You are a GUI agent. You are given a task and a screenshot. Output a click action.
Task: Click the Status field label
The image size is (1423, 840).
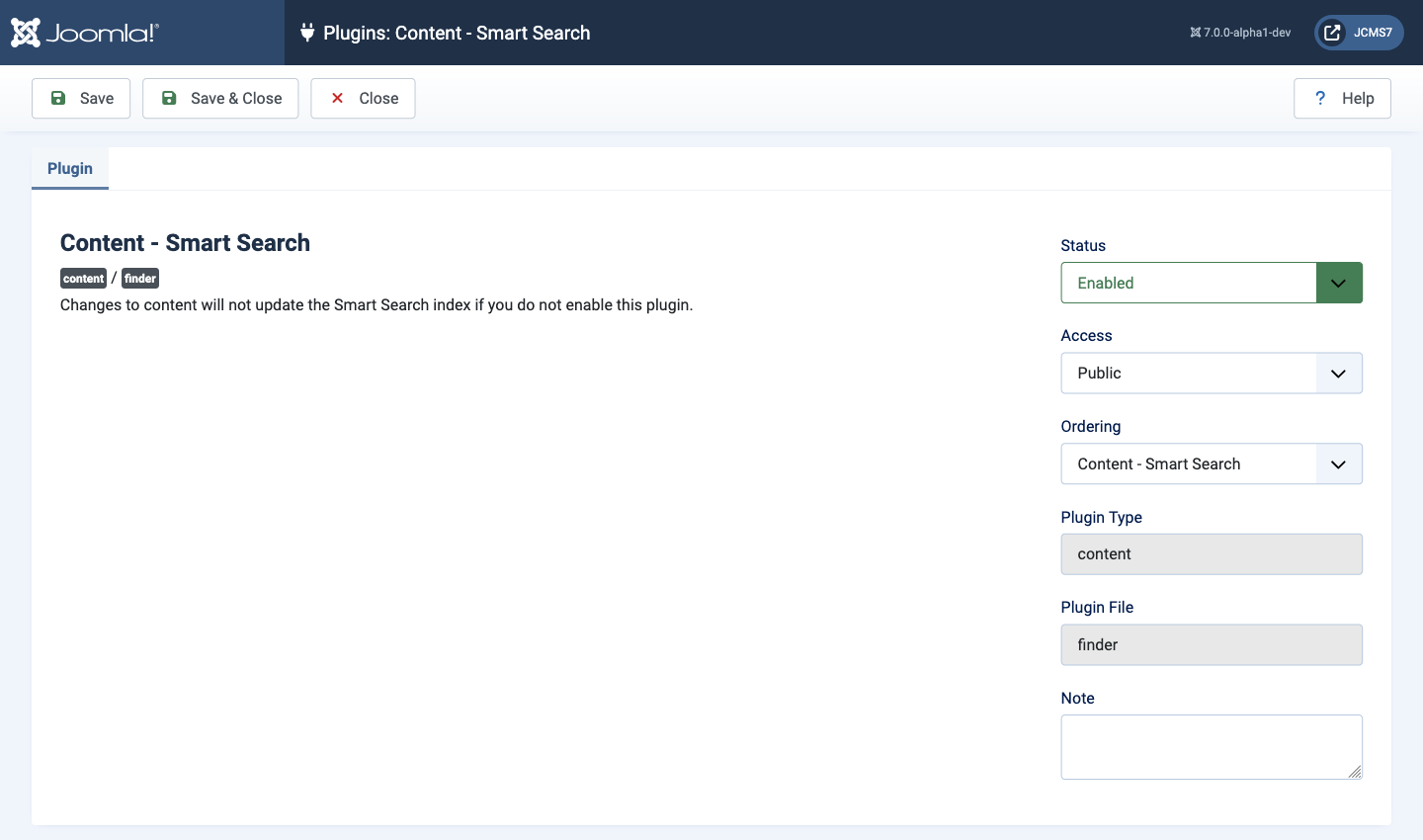tap(1083, 245)
